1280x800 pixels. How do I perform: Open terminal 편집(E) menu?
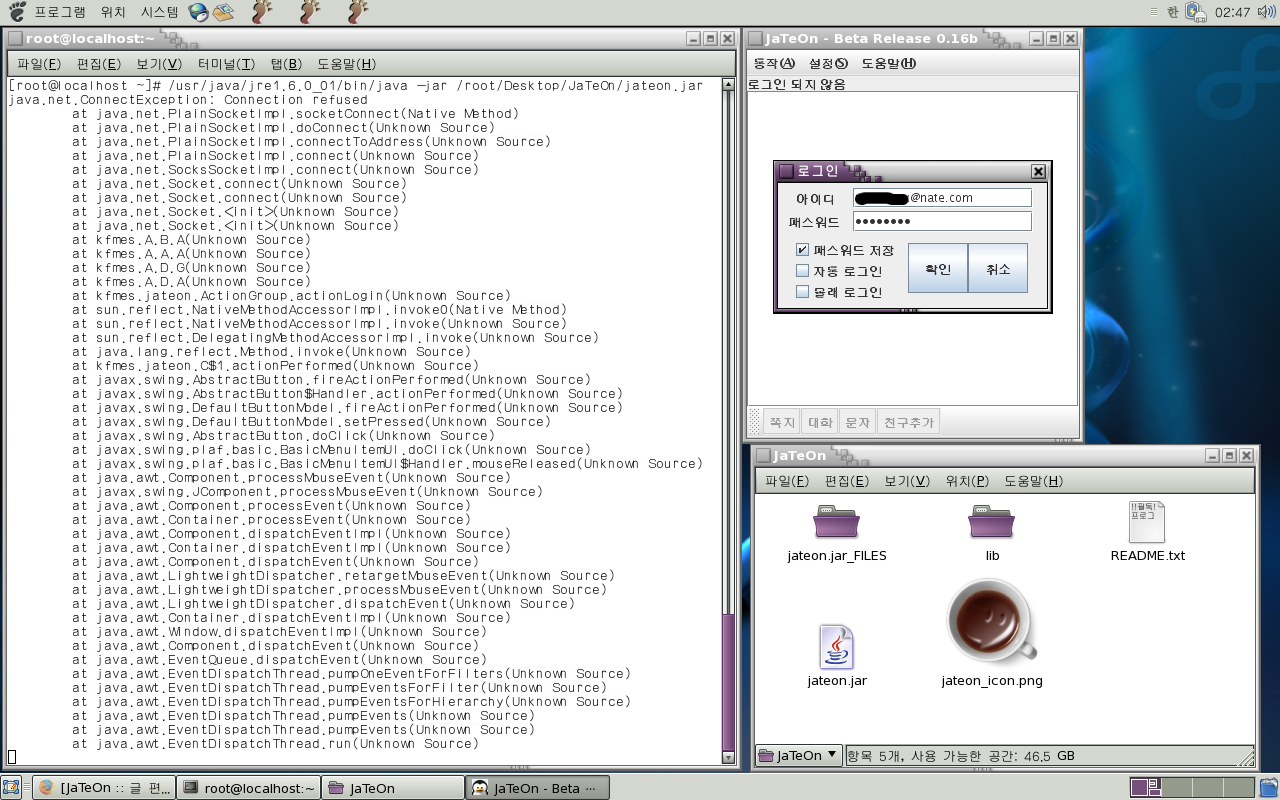(x=99, y=64)
